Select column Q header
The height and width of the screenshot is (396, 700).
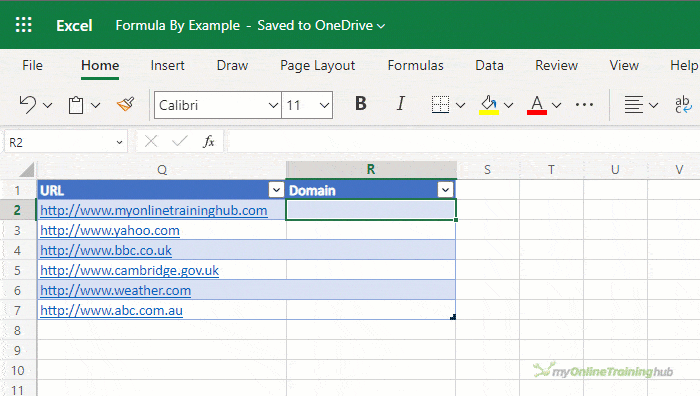(162, 170)
